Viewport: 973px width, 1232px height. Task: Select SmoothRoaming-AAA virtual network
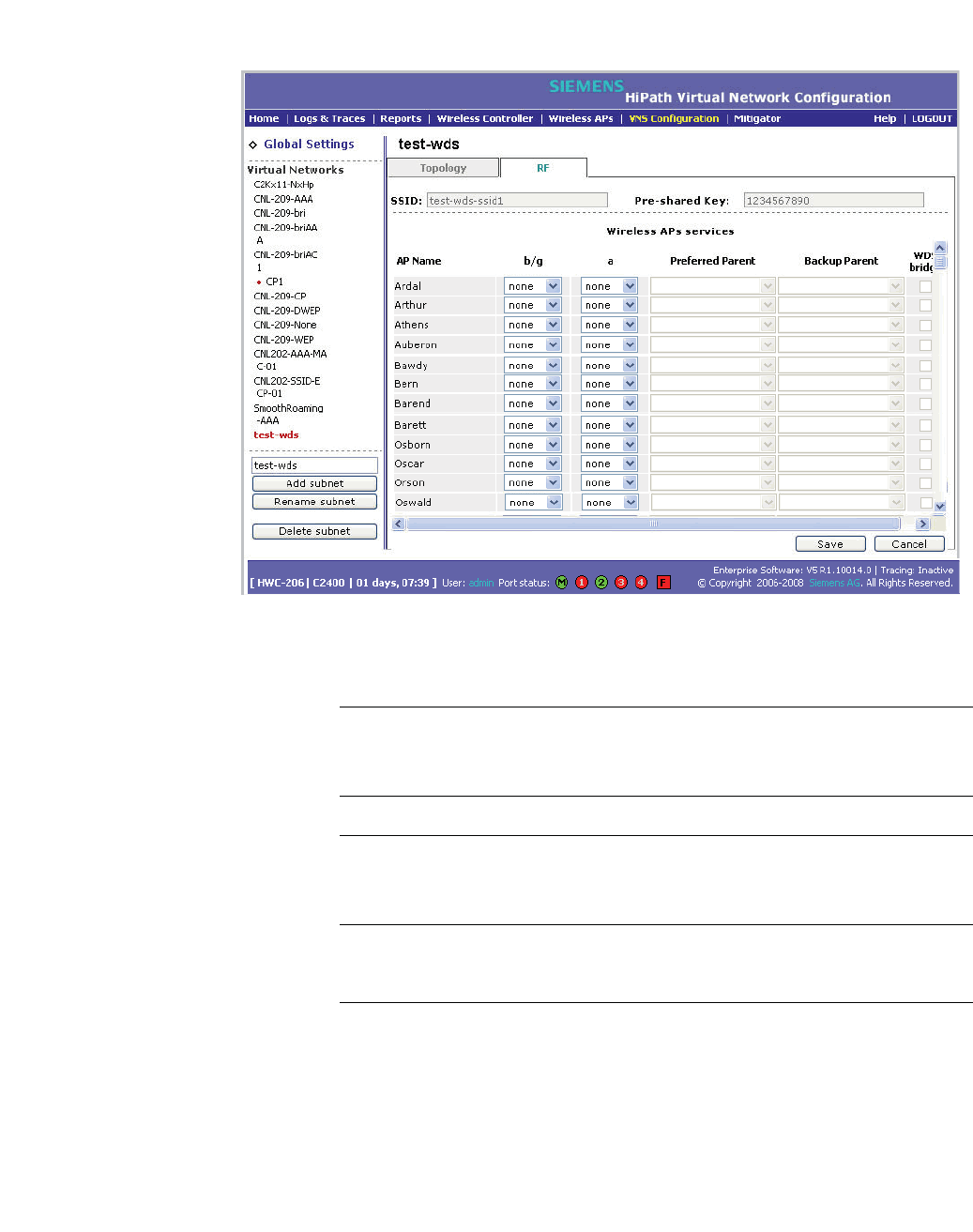[x=288, y=415]
